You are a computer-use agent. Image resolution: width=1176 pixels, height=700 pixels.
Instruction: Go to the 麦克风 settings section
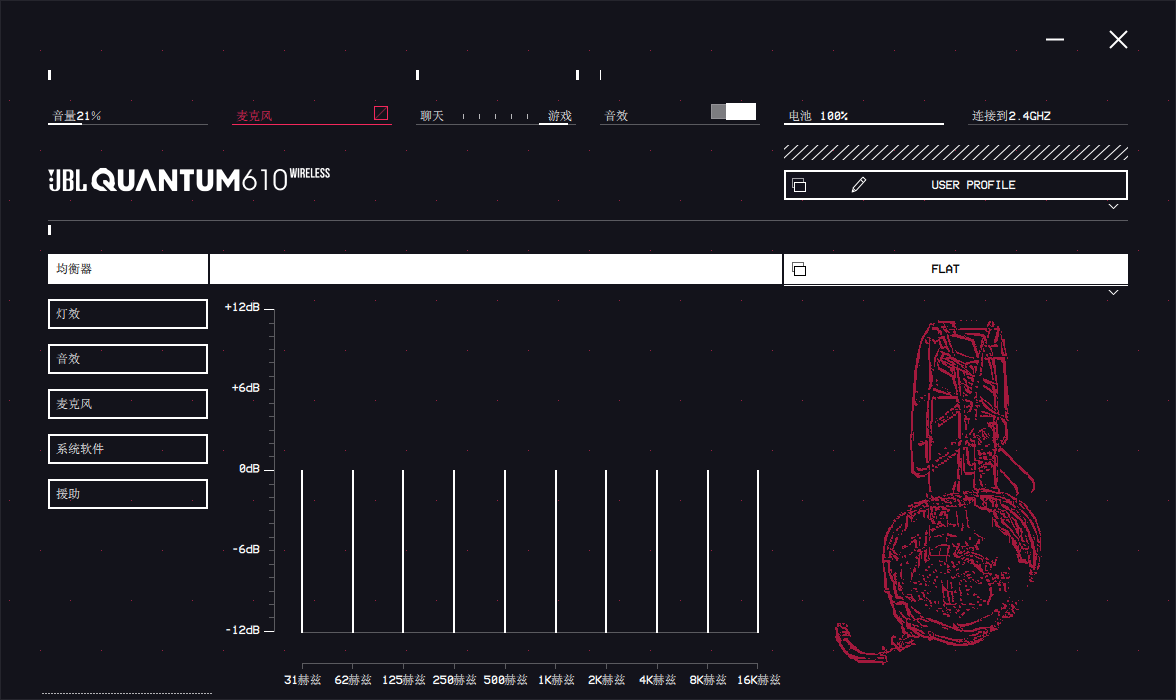coord(128,404)
